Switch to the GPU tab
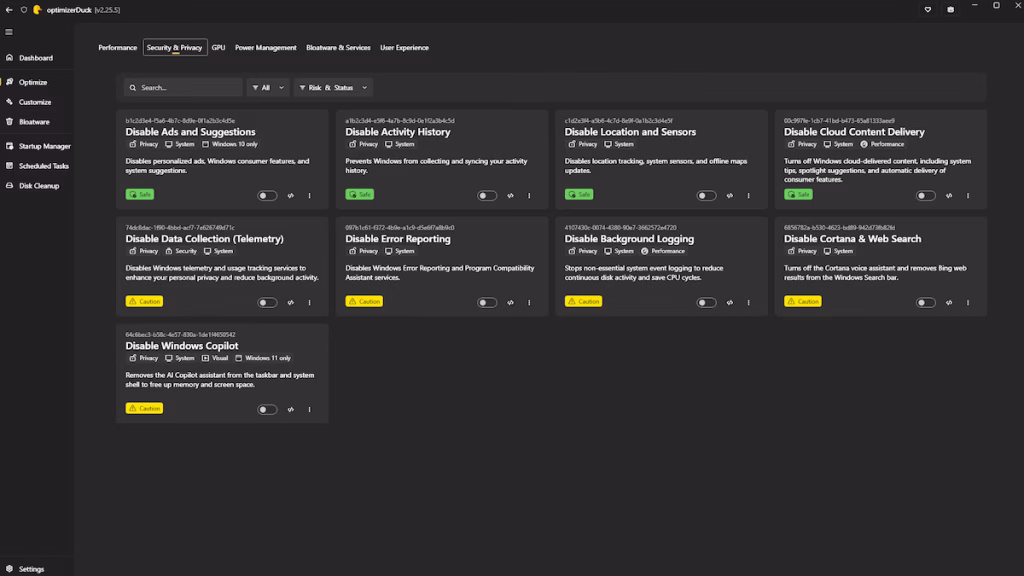1024x576 pixels. click(218, 48)
